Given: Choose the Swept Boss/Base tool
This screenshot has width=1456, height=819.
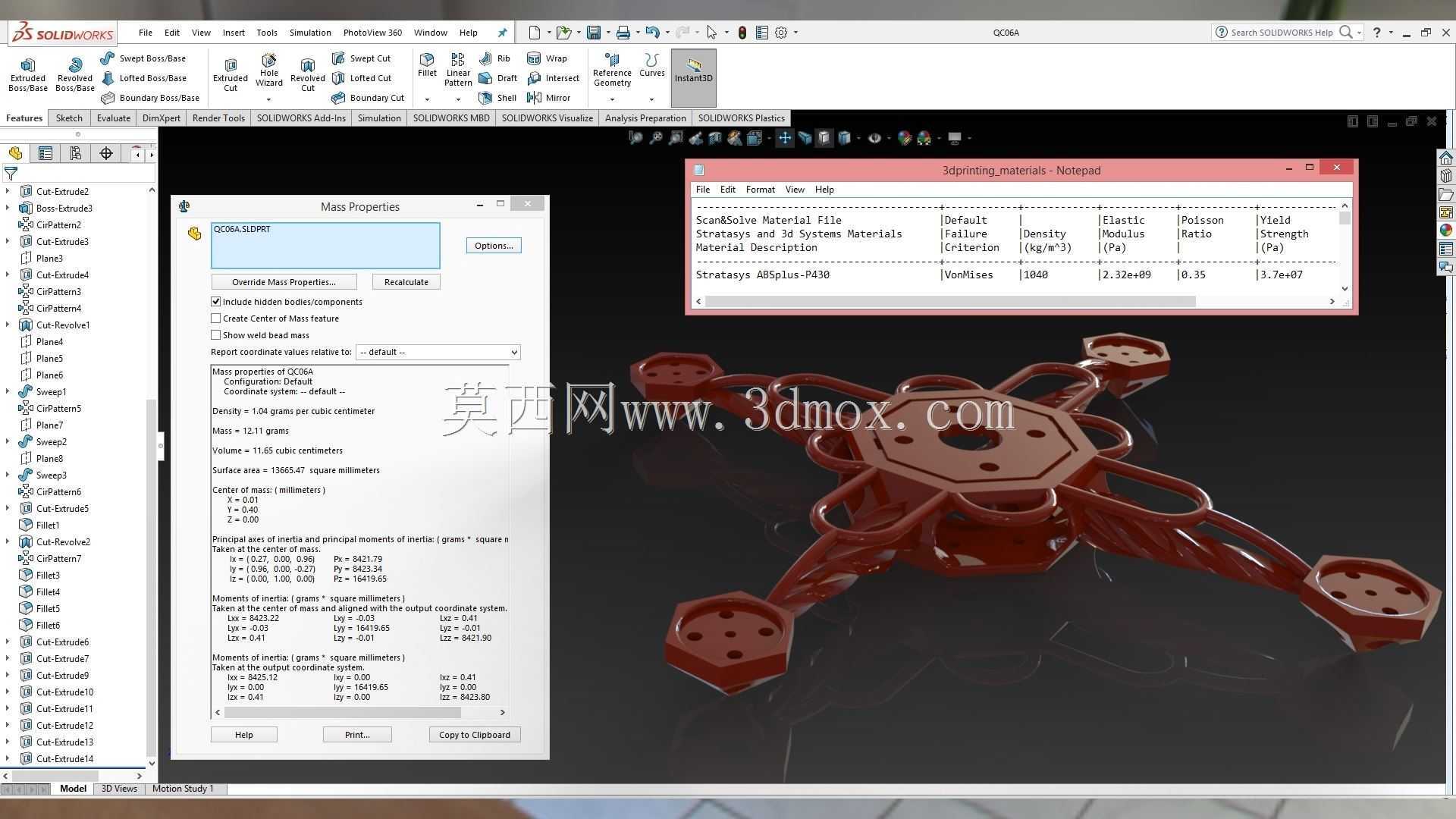Looking at the screenshot, I should [143, 58].
